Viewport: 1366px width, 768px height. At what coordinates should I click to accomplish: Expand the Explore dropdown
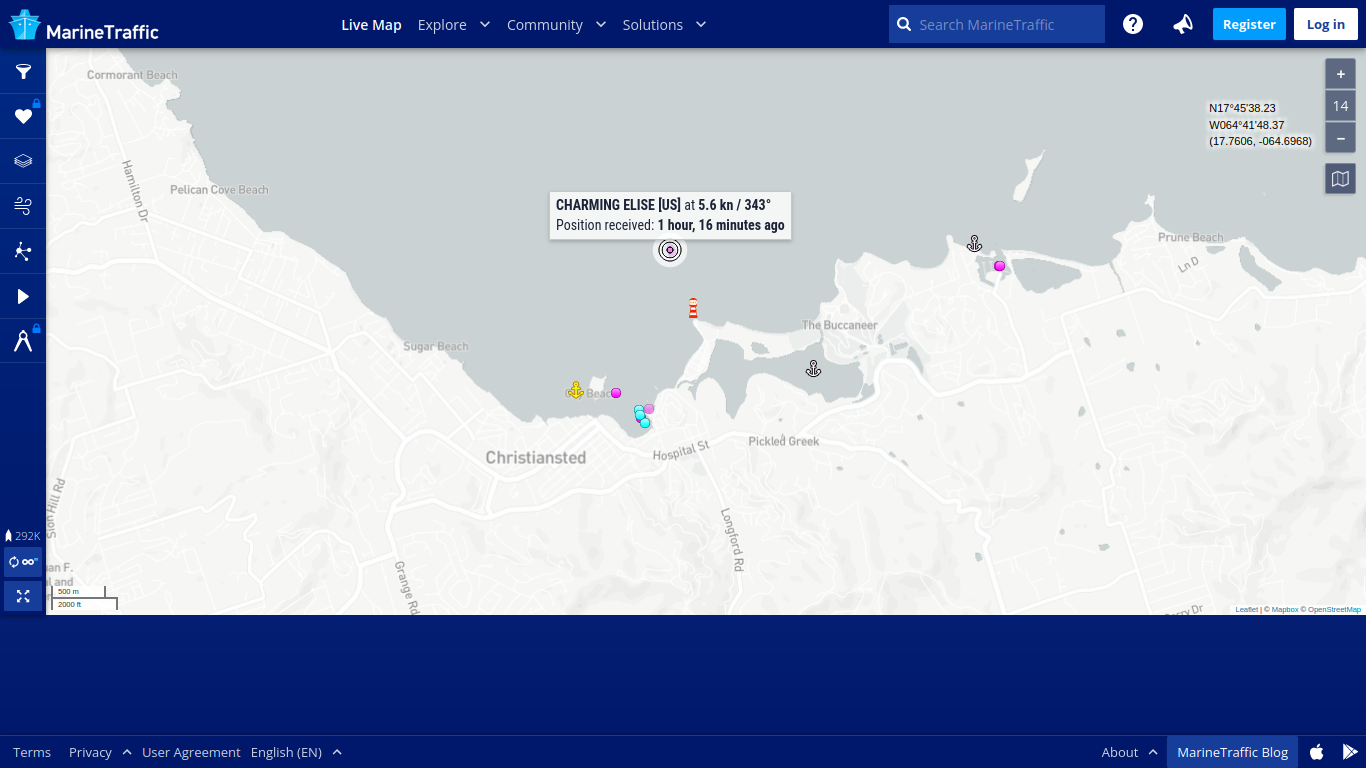[454, 24]
